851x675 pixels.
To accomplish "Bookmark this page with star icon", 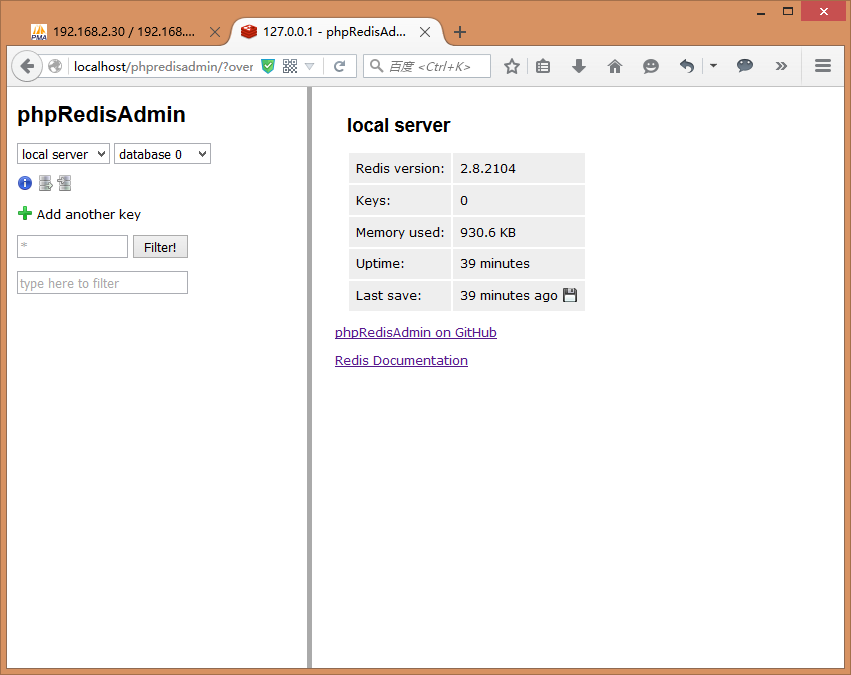I will (x=511, y=66).
